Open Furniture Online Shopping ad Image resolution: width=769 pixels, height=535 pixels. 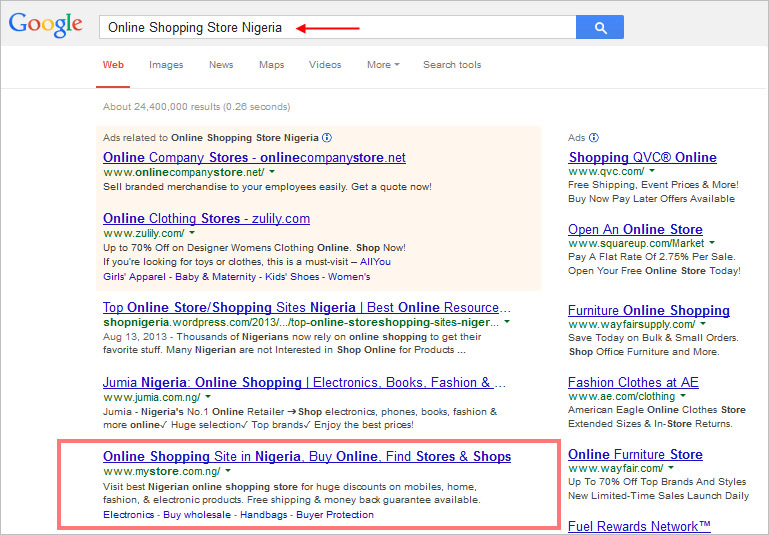coord(649,310)
